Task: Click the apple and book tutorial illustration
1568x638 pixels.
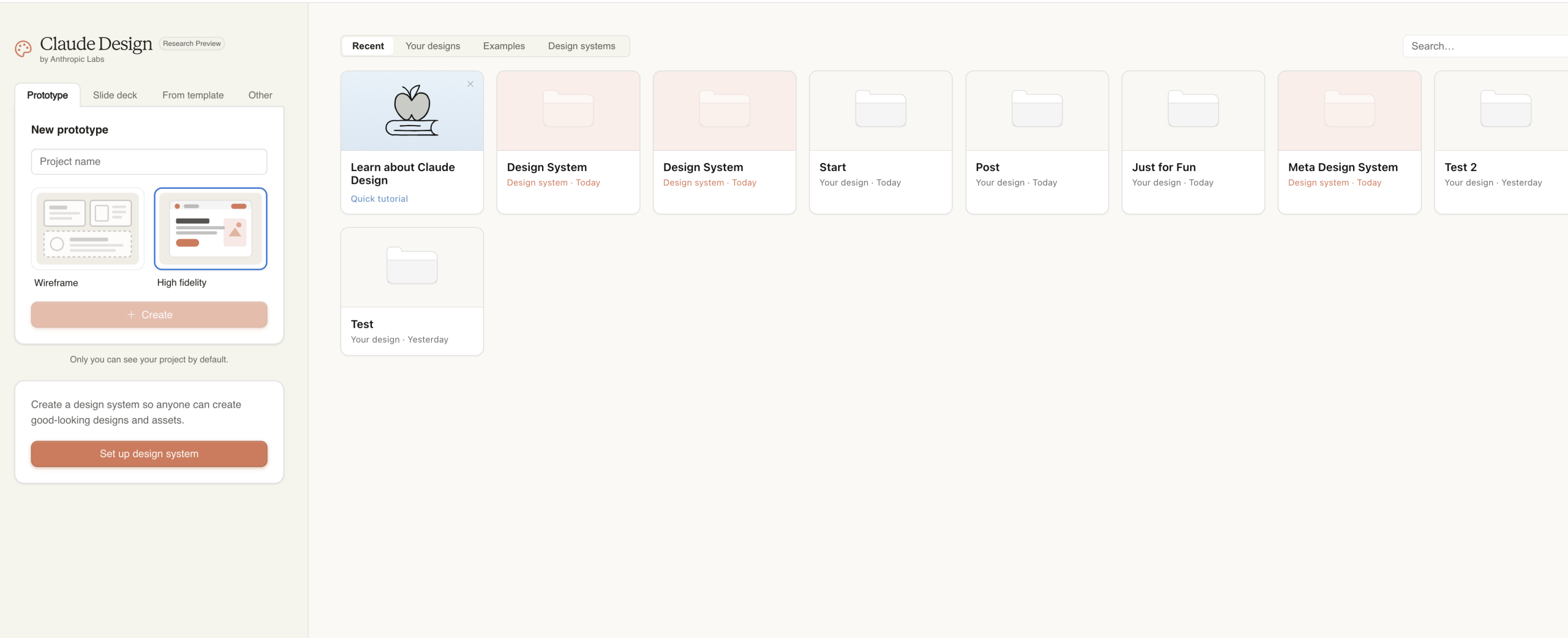Action: point(412,110)
